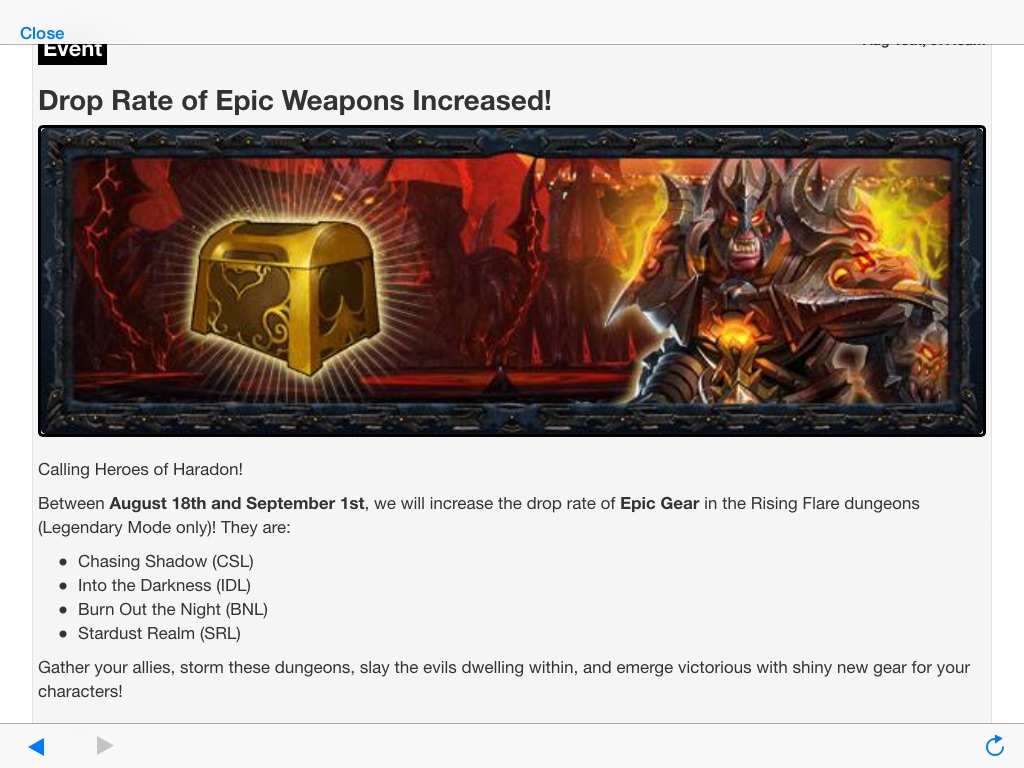Click the partially hidden date at top right
The height and width of the screenshot is (768, 1024).
923,44
